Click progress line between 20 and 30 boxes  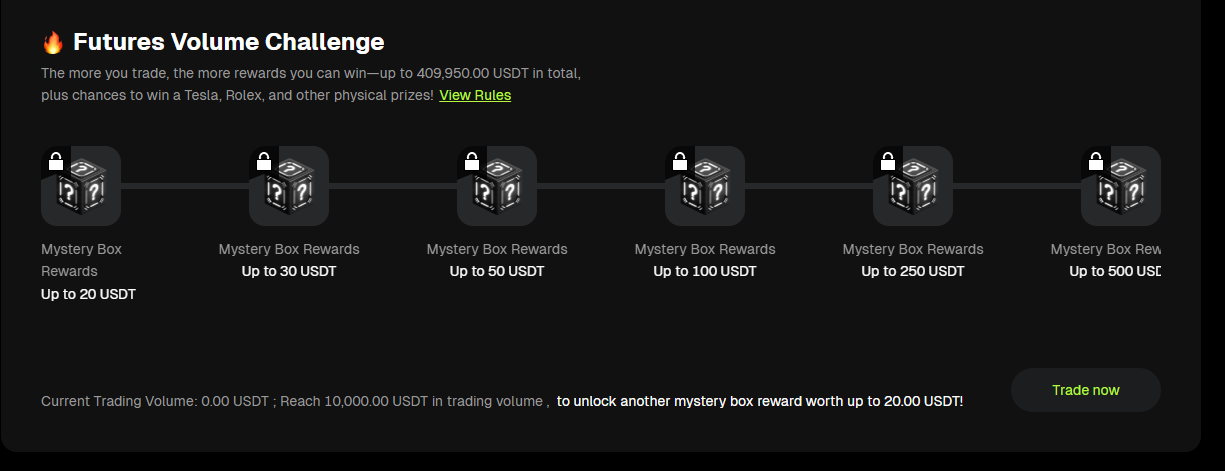coord(185,186)
